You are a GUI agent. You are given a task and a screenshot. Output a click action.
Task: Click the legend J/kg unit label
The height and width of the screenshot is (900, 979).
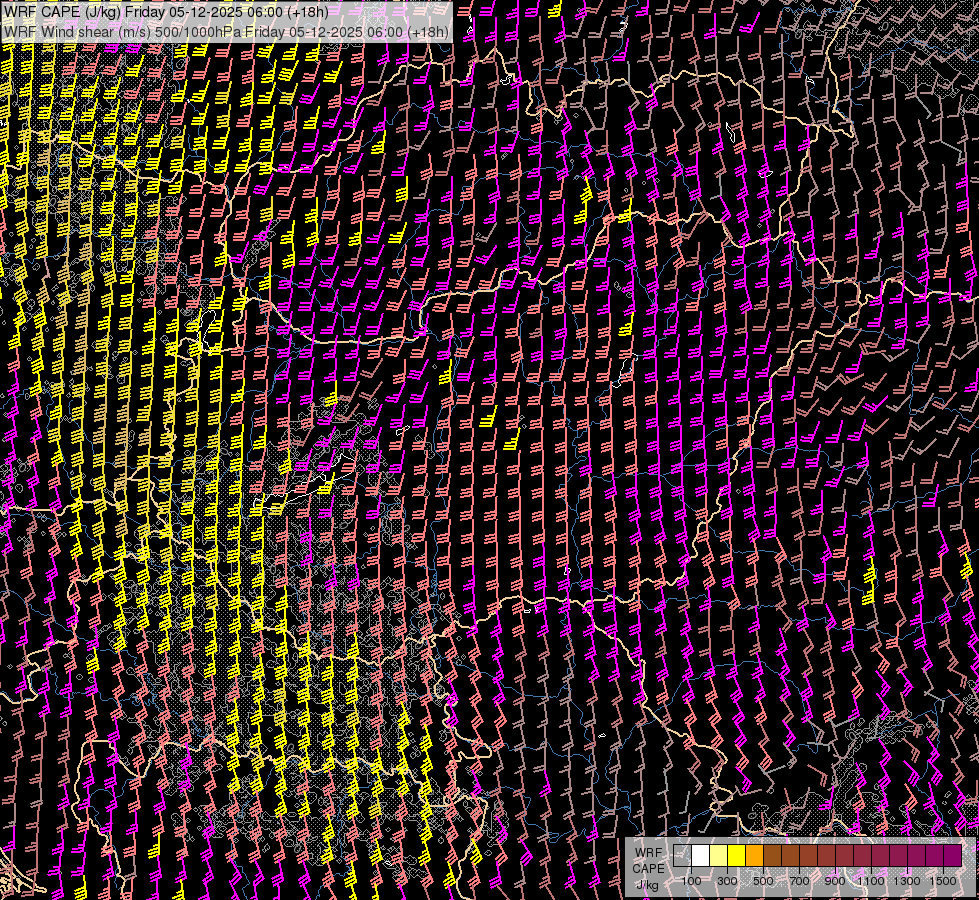tap(647, 885)
